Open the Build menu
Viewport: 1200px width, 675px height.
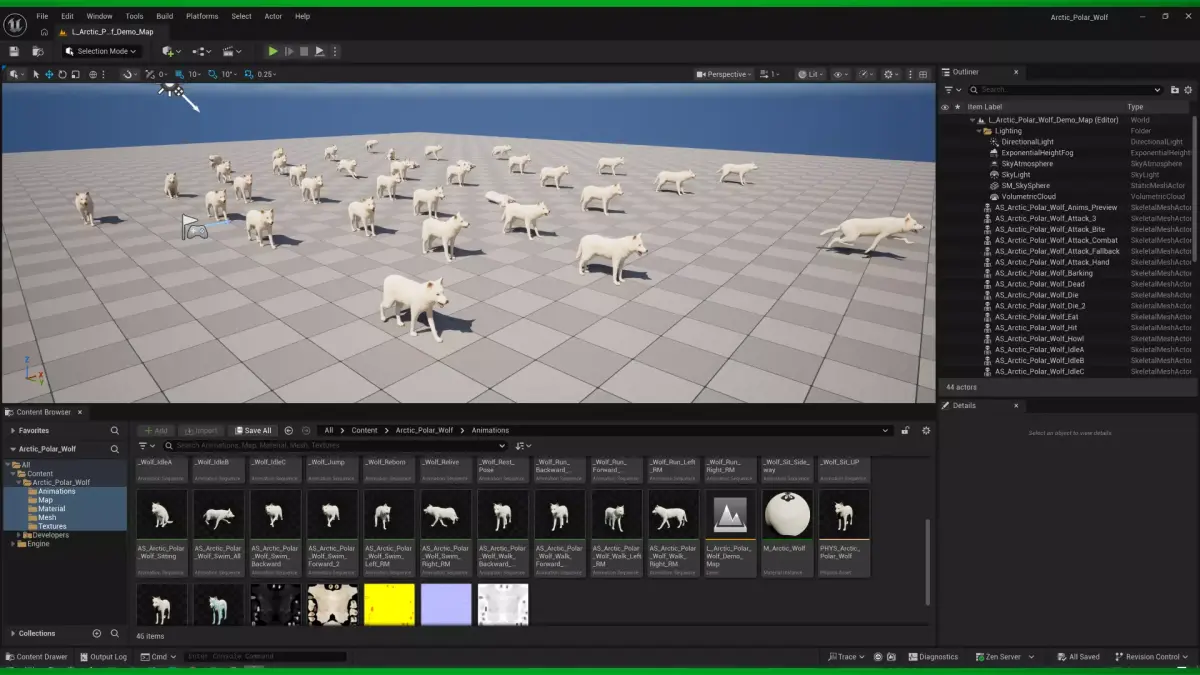[x=164, y=16]
